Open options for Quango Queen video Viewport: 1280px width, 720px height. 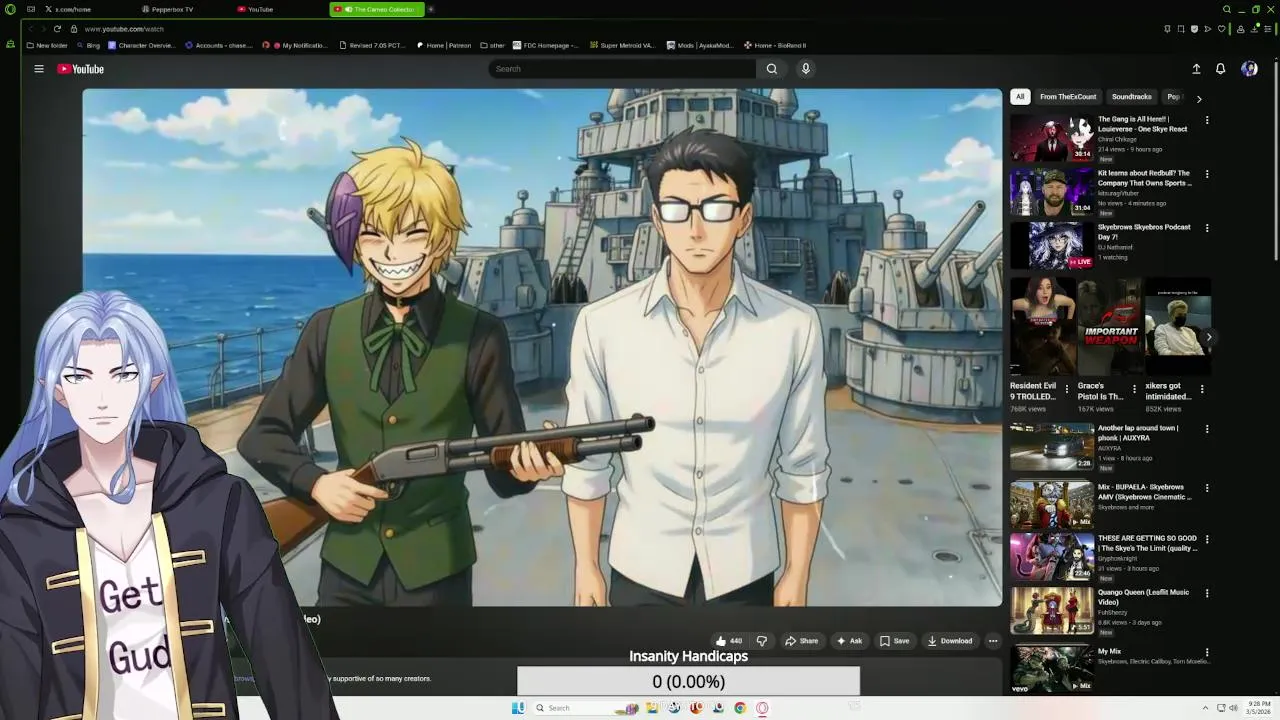tap(1207, 593)
